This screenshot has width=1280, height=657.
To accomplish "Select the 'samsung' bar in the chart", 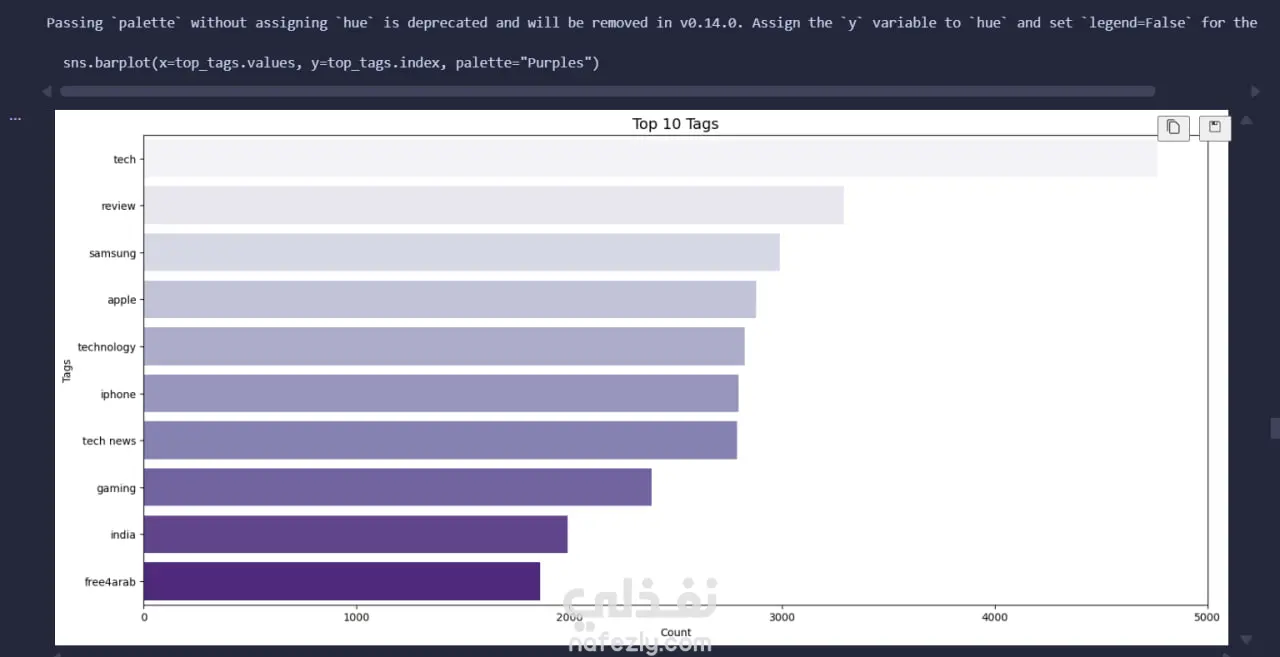I will (462, 253).
